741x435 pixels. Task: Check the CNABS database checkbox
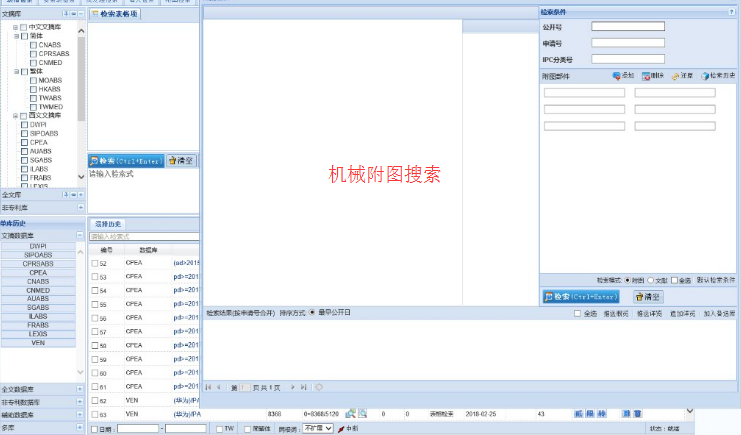point(35,45)
